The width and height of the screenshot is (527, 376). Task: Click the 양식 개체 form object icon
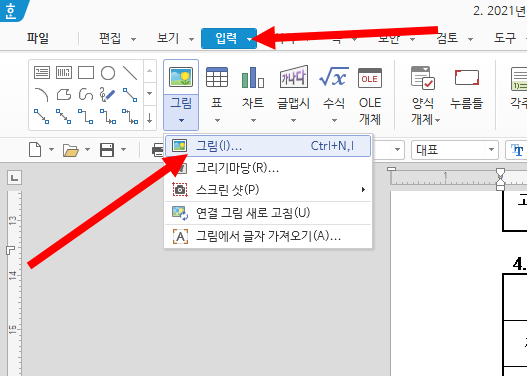[x=422, y=78]
